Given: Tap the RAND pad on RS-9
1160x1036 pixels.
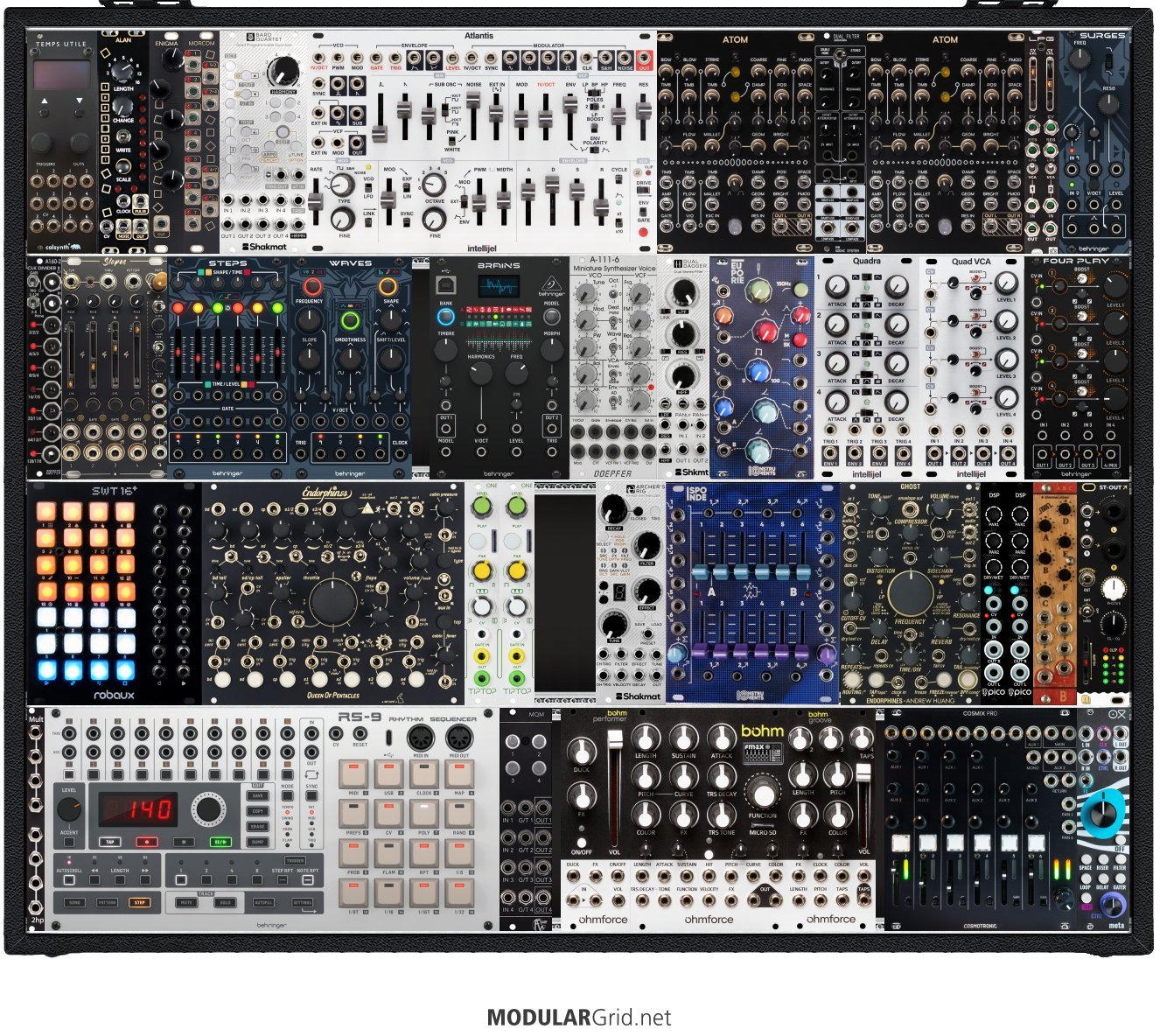Looking at the screenshot, I should (x=459, y=814).
